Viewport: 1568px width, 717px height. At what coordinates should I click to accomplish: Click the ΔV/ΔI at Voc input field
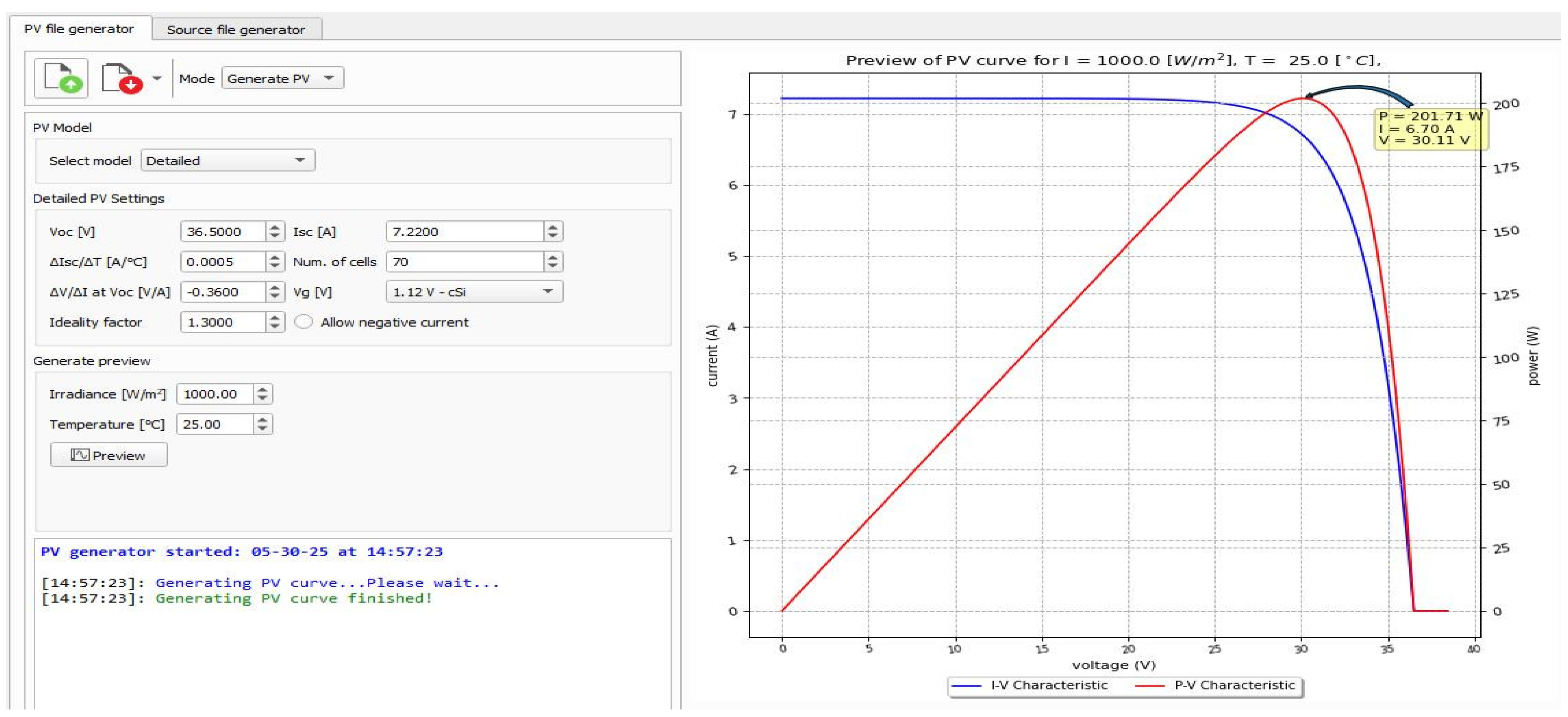click(223, 292)
